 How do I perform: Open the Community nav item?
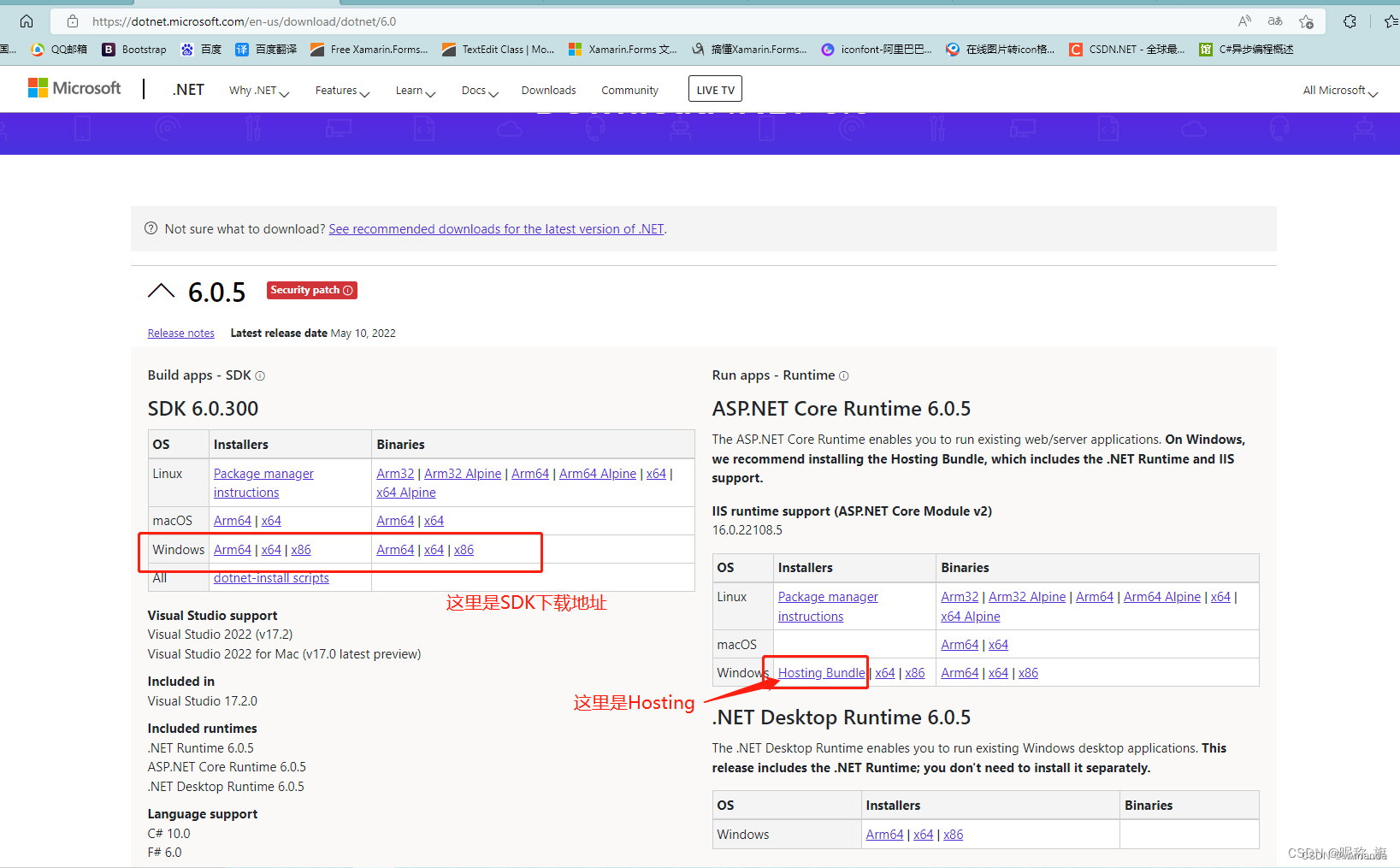[x=629, y=91]
